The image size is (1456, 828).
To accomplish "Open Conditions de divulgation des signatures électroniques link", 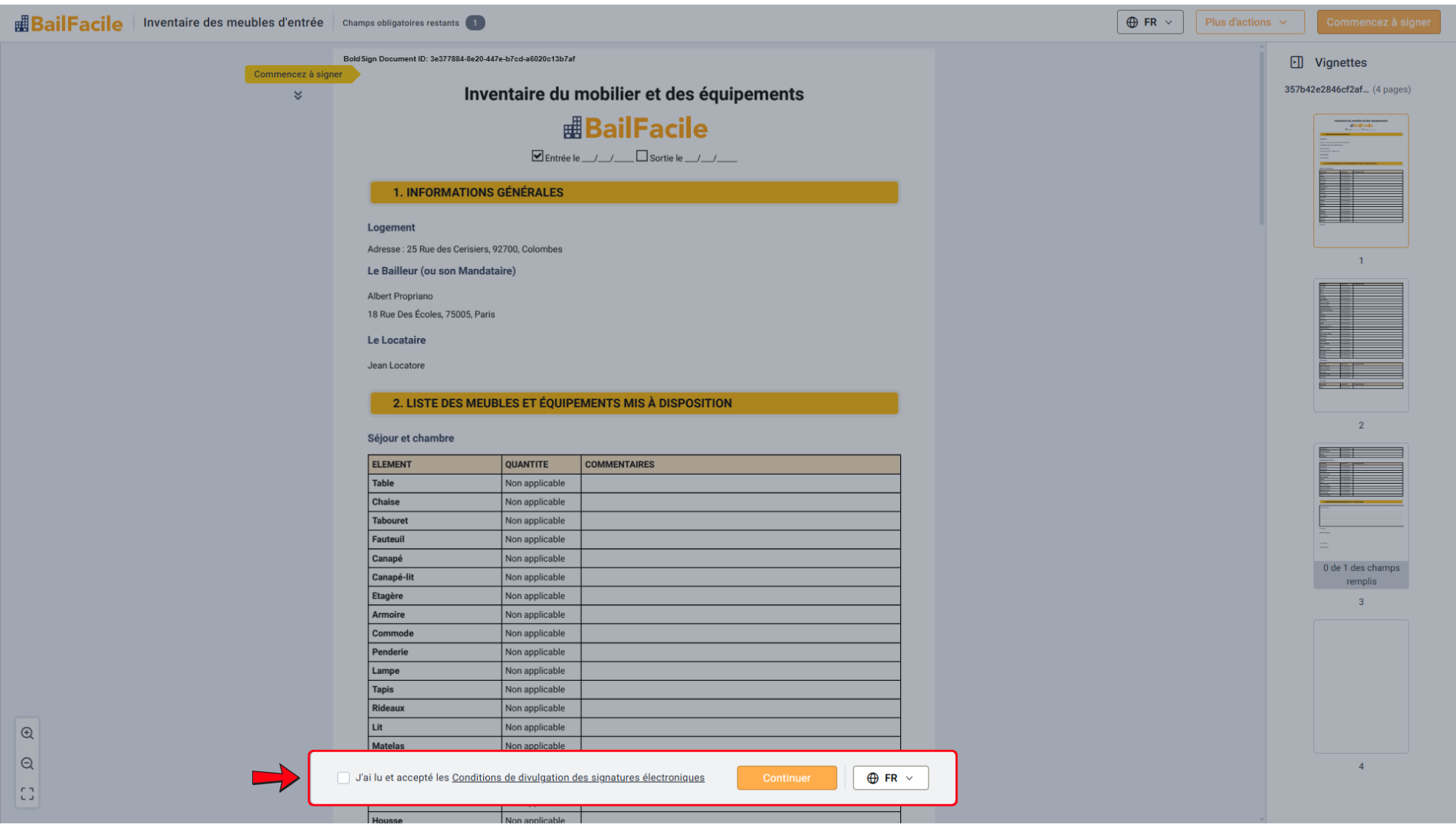I will (578, 777).
